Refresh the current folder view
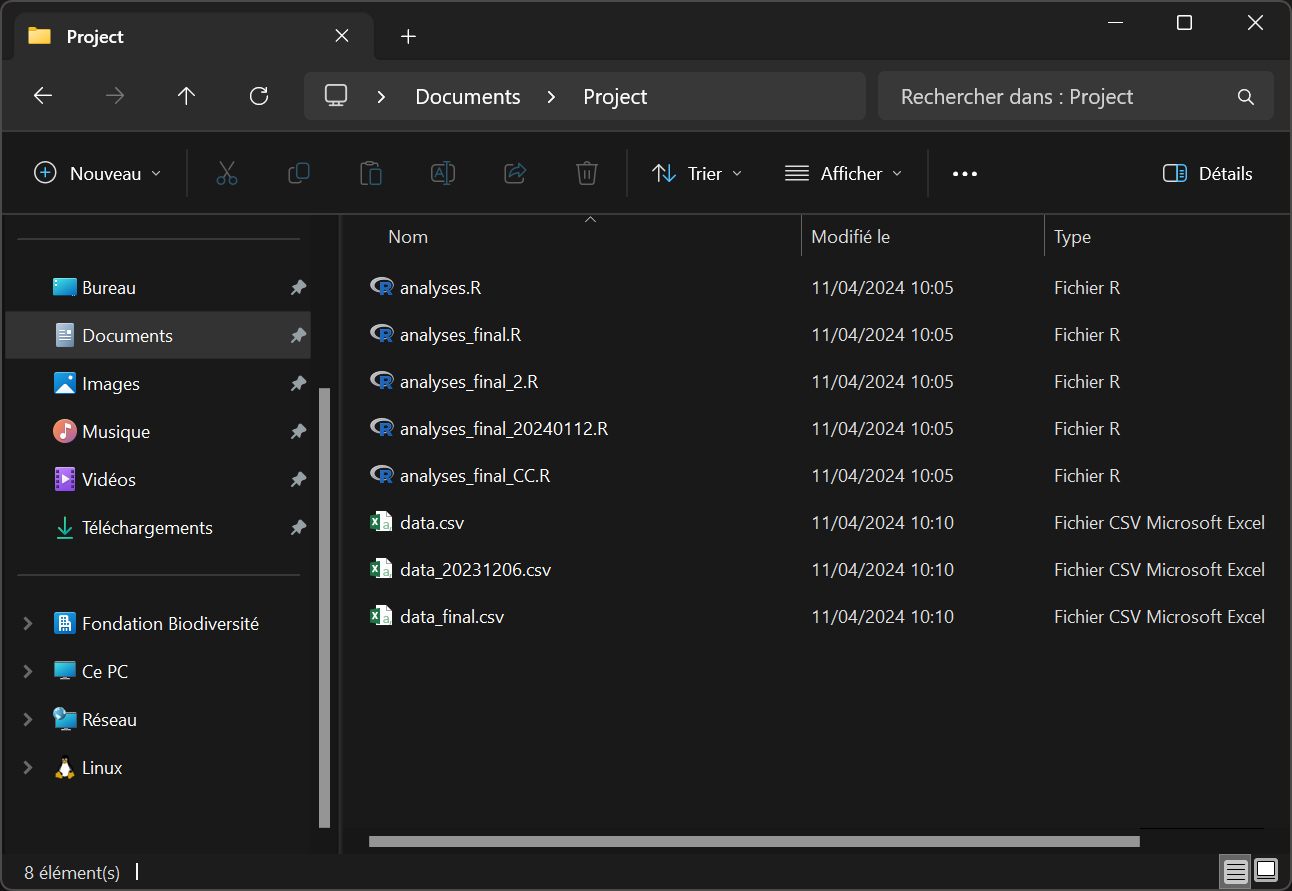 click(x=259, y=96)
